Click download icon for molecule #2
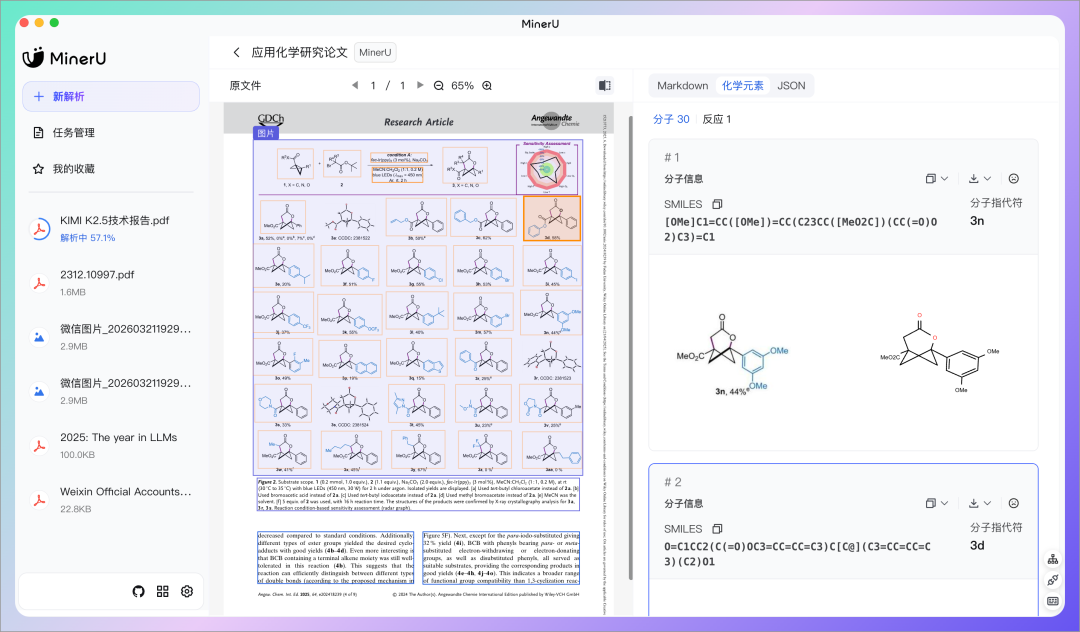This screenshot has height=632, width=1080. 973,503
